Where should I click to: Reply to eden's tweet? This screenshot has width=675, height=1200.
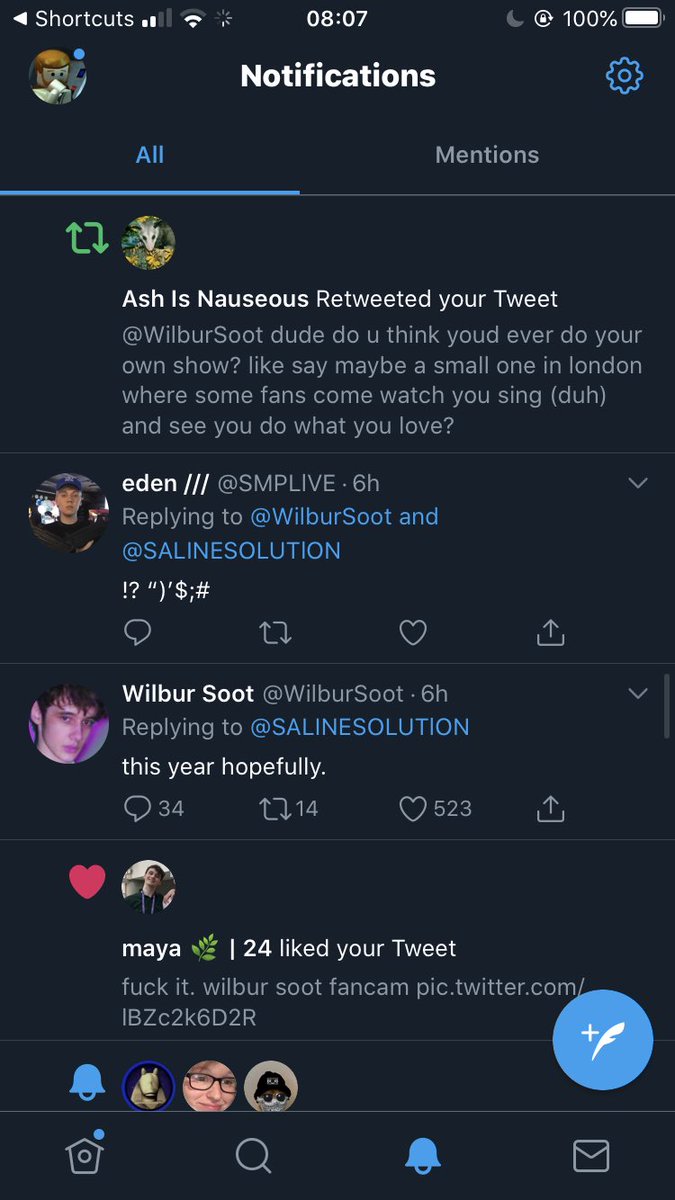[x=138, y=632]
